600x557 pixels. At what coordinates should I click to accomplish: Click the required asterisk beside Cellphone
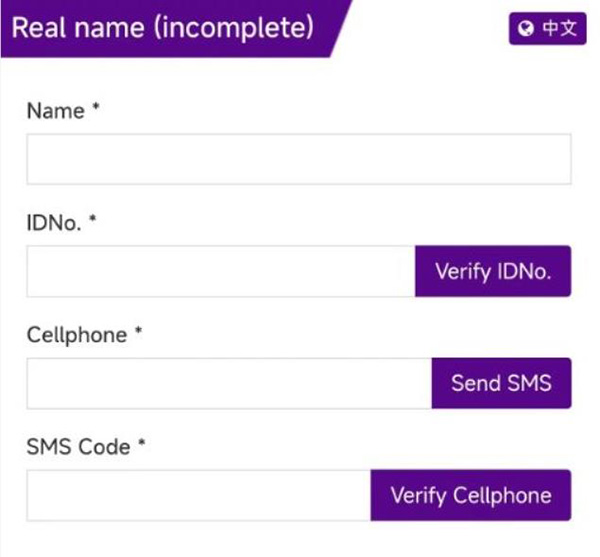click(139, 333)
